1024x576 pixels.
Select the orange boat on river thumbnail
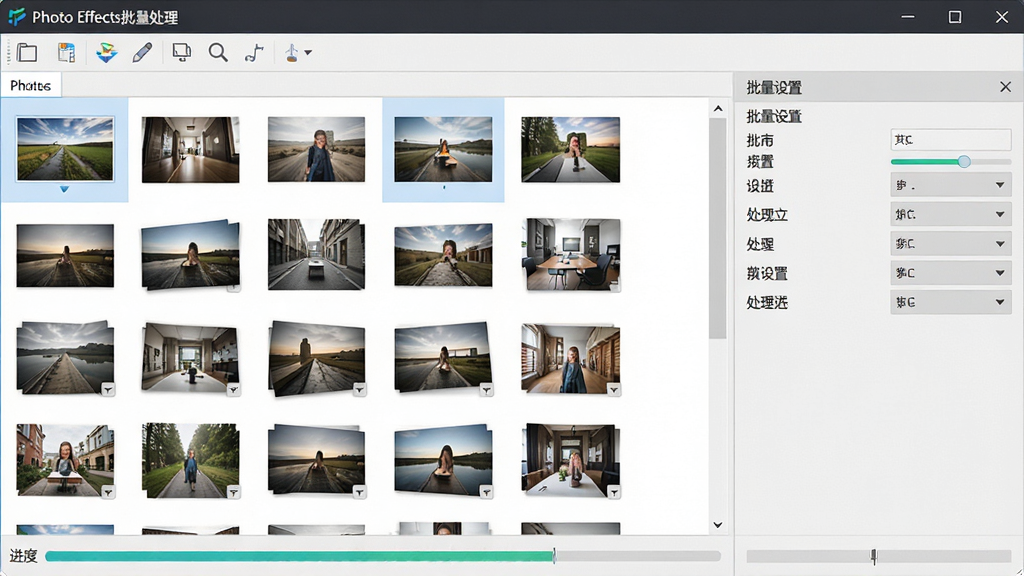[x=443, y=150]
